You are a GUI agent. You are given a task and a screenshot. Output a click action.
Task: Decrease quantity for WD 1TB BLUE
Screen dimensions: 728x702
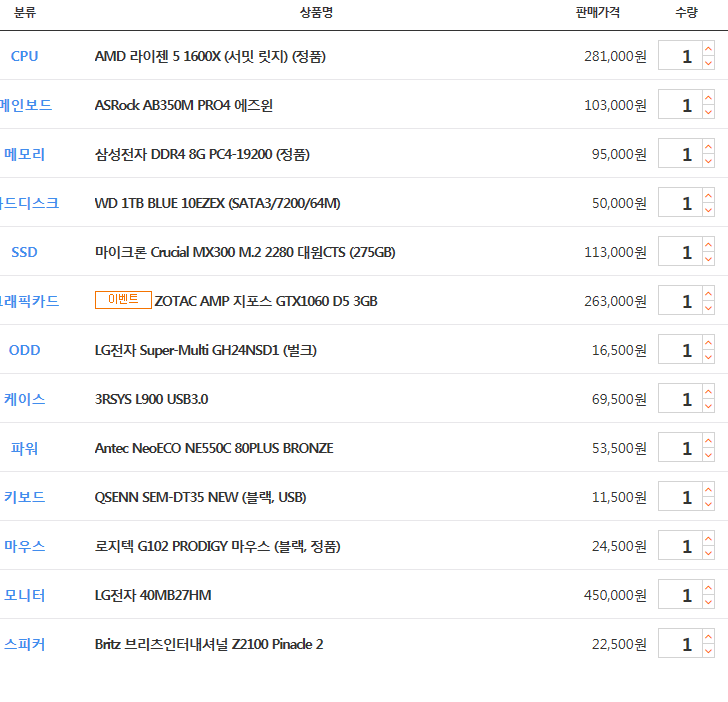coord(708,210)
